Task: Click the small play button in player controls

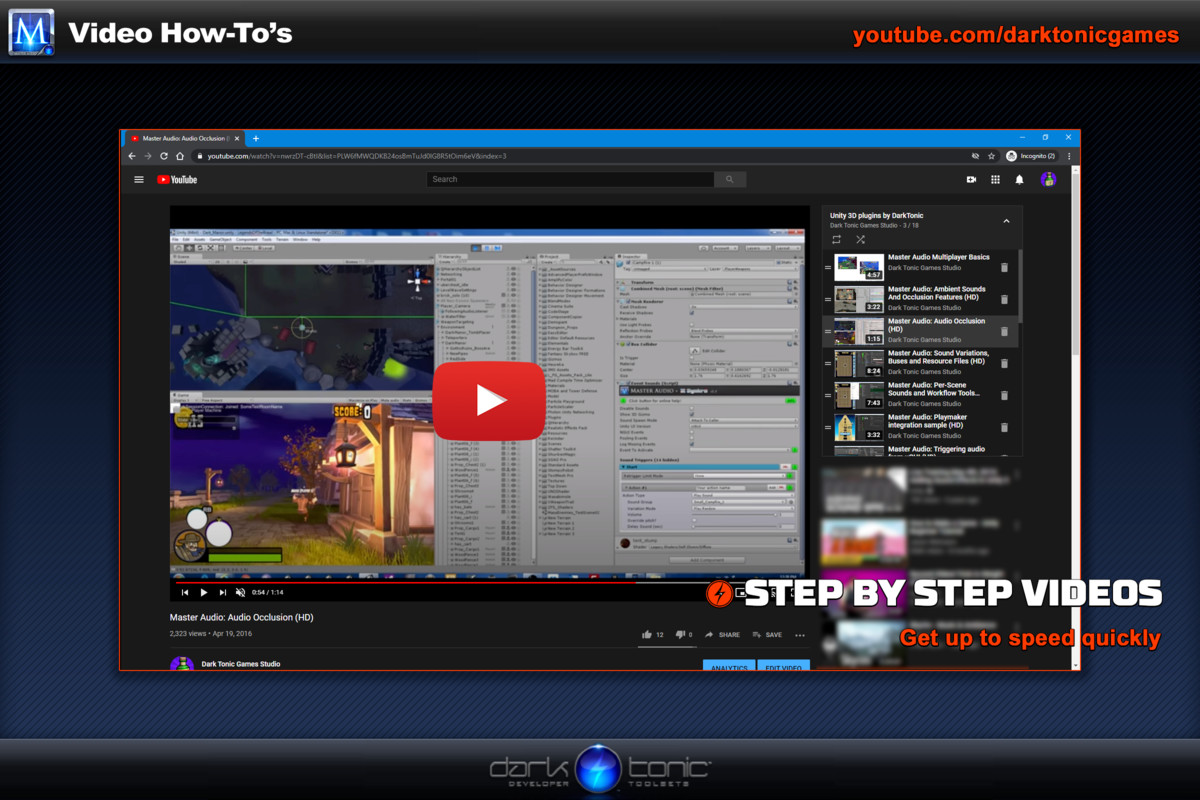Action: tap(204, 593)
